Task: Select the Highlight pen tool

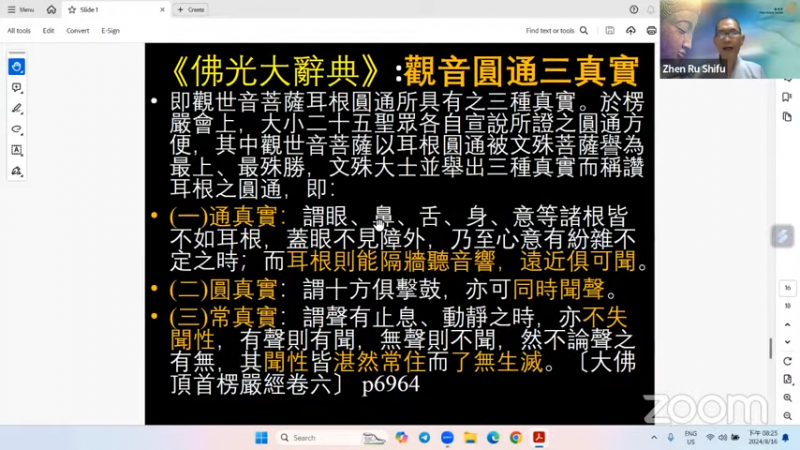Action: [17, 109]
